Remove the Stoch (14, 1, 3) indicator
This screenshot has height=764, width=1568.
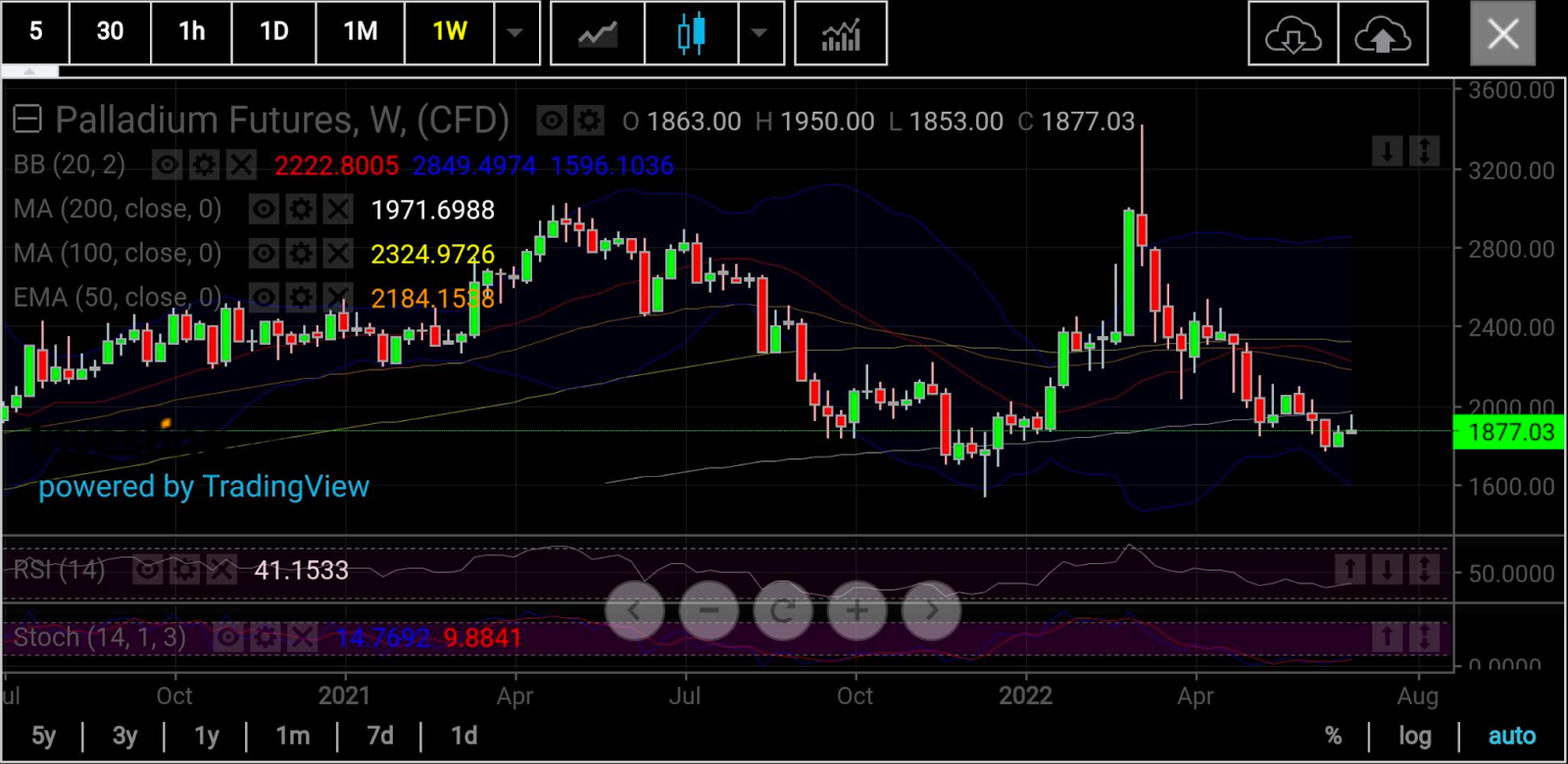[x=303, y=638]
